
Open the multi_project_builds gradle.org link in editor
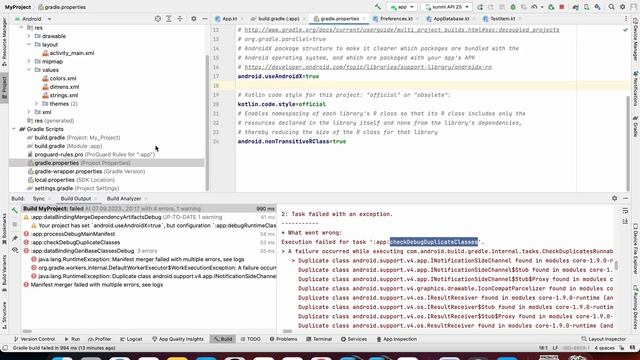(402, 30)
